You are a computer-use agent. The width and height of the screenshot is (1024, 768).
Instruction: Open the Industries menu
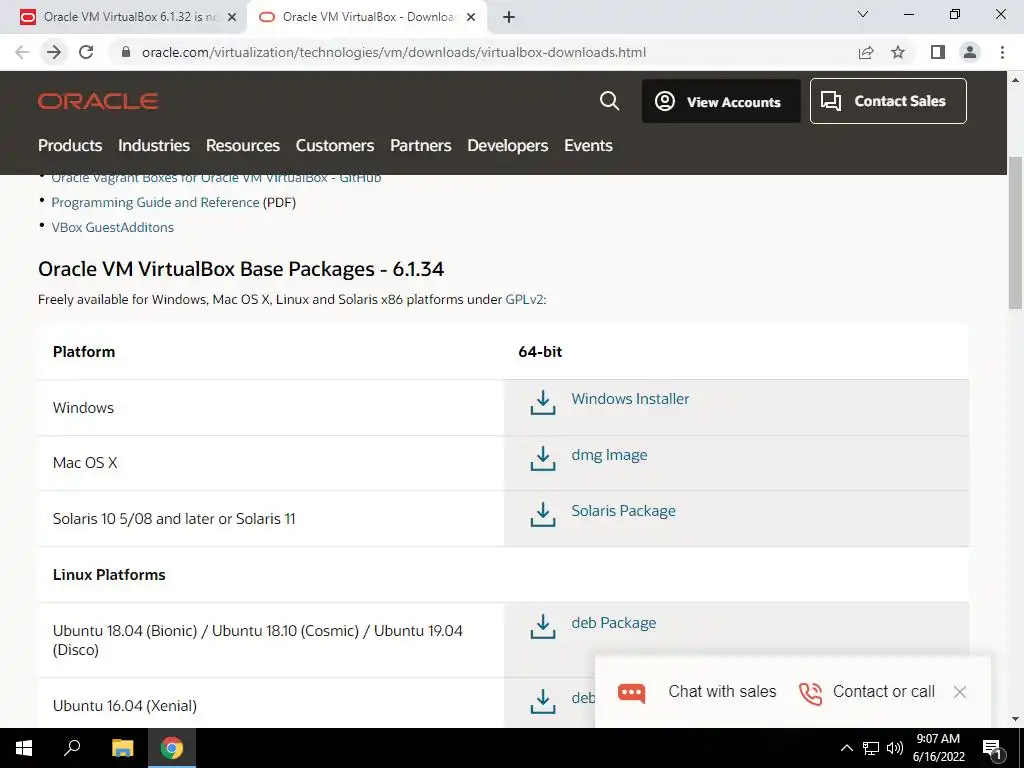[x=154, y=145]
